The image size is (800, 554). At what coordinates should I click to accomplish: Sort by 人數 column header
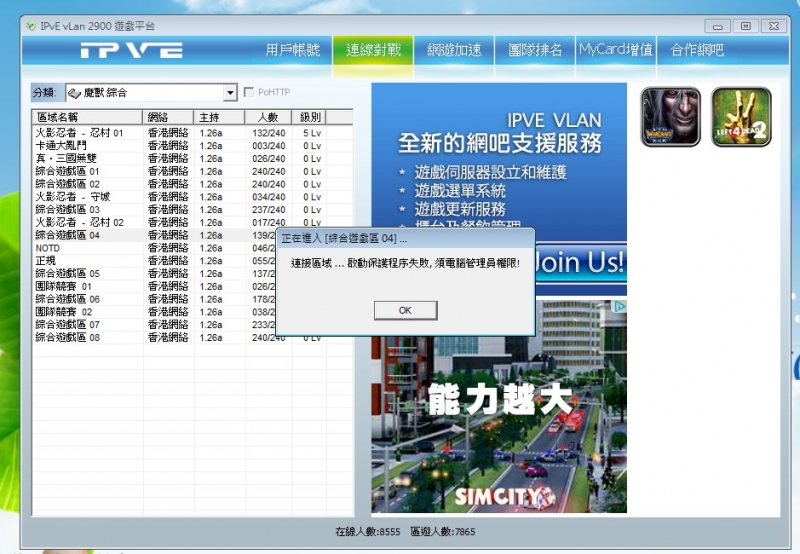(268, 117)
